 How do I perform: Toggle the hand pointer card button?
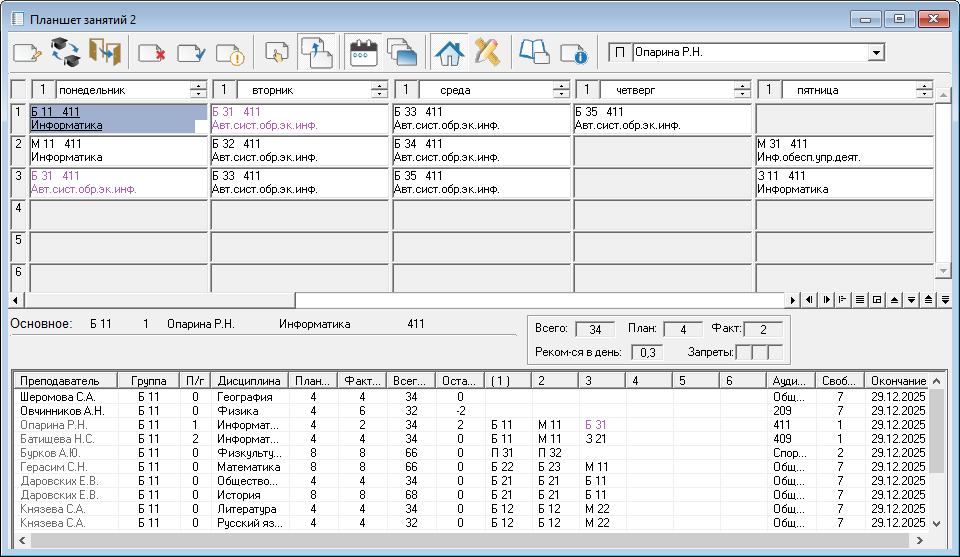pos(278,53)
